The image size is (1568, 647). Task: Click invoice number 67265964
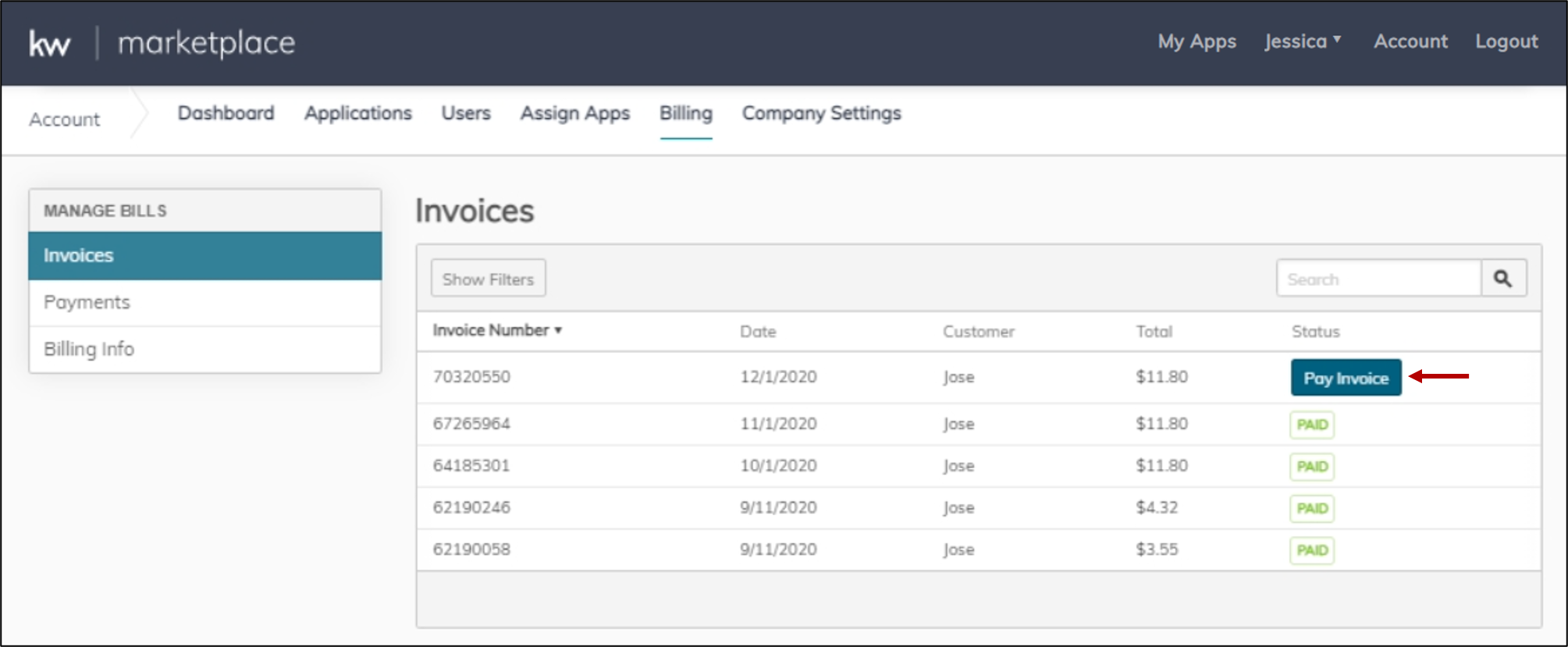[471, 424]
